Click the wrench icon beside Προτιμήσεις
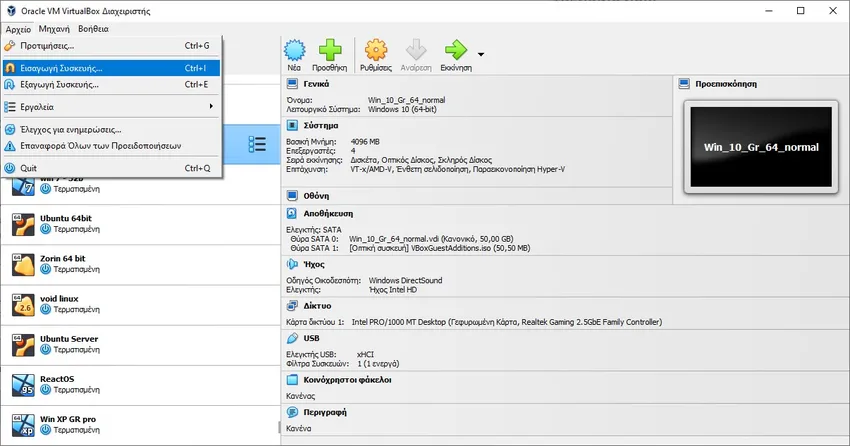 coord(10,46)
